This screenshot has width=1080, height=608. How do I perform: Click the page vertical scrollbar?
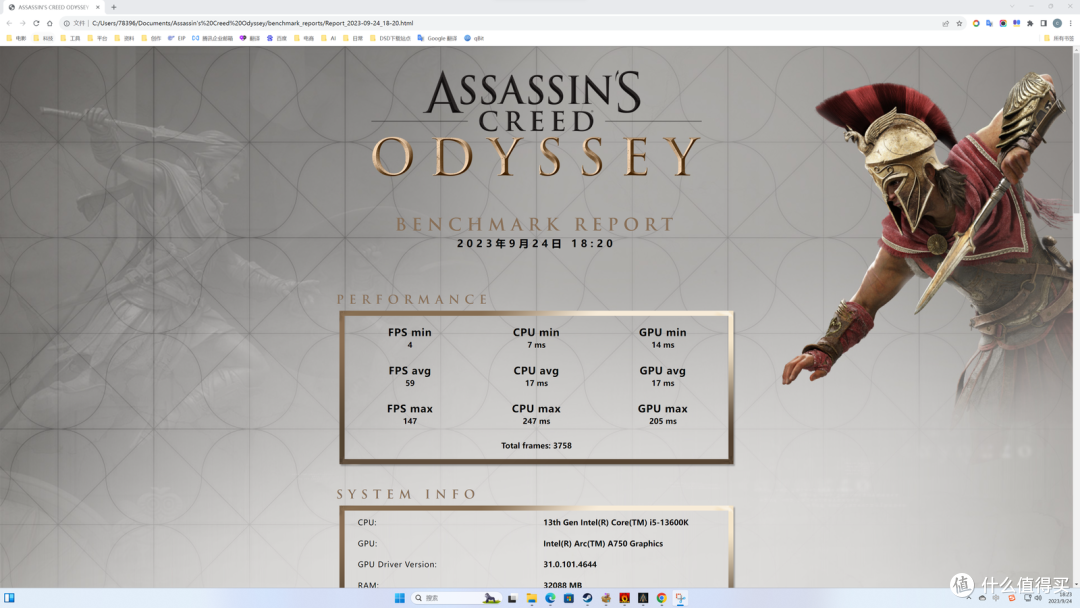[x=1076, y=317]
